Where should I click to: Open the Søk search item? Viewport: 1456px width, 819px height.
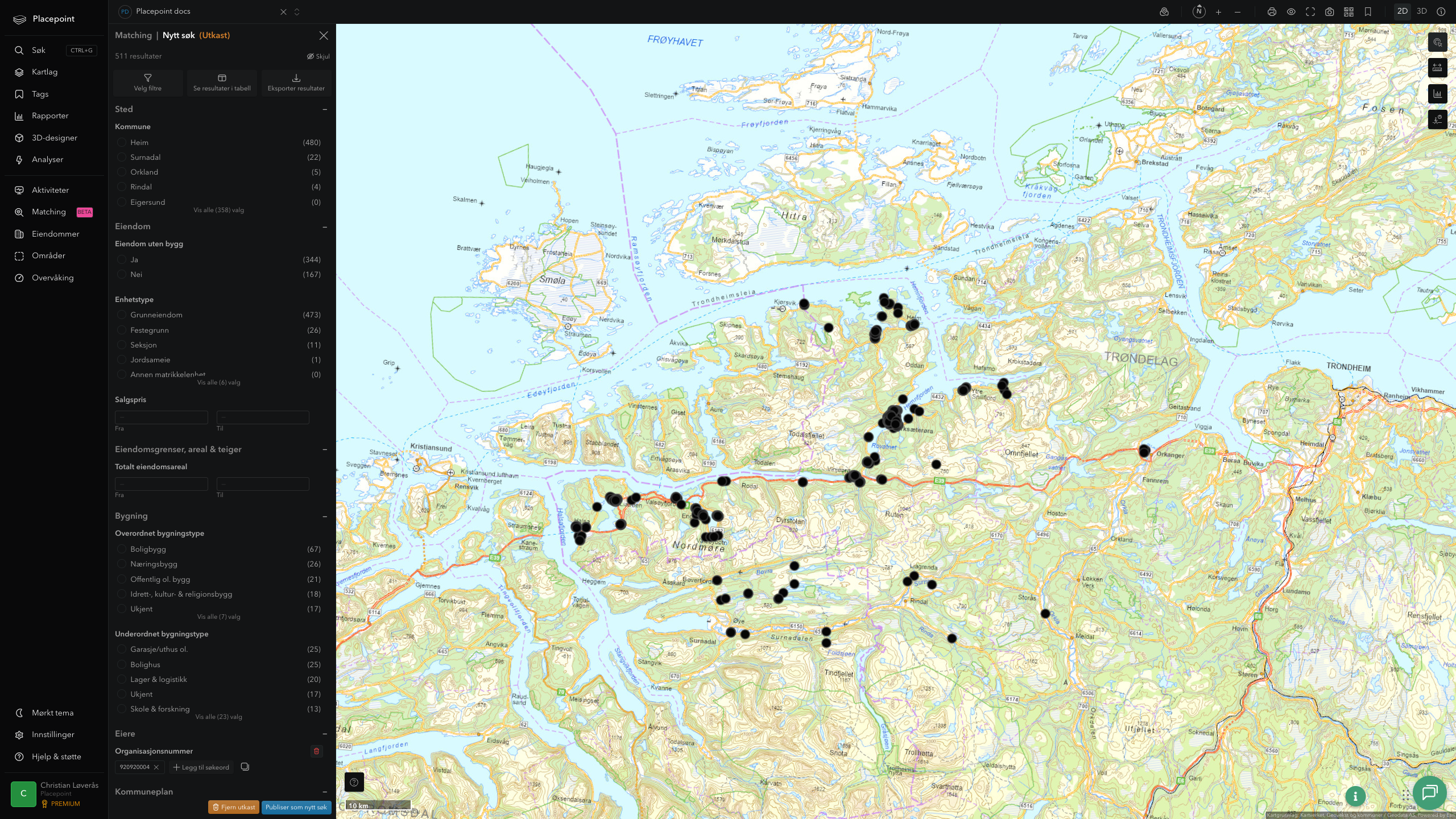[55, 50]
